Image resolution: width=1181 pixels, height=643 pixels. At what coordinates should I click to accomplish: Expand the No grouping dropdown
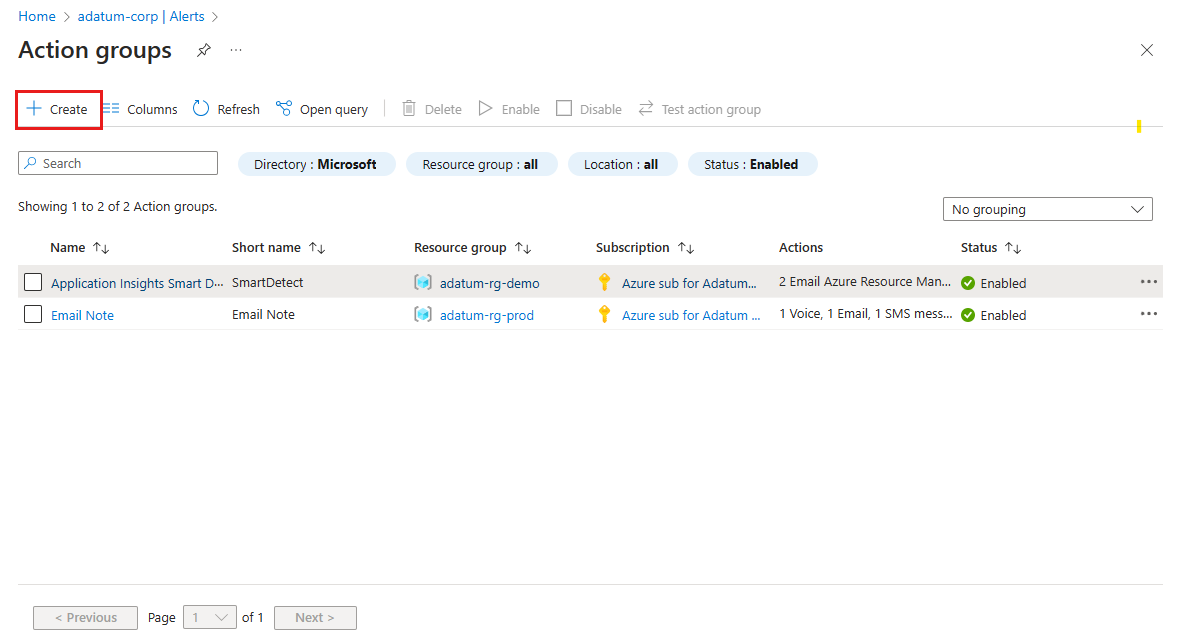1047,209
